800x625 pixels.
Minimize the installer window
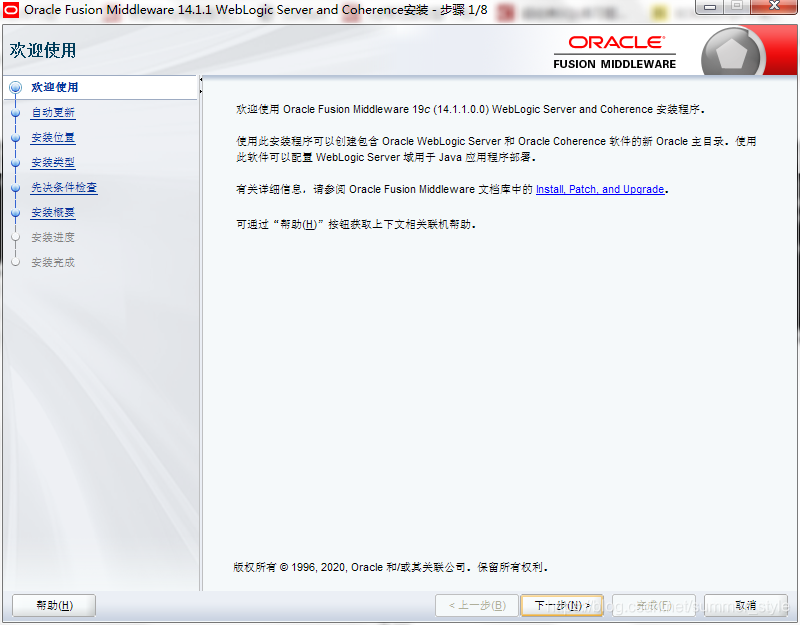[x=709, y=7]
